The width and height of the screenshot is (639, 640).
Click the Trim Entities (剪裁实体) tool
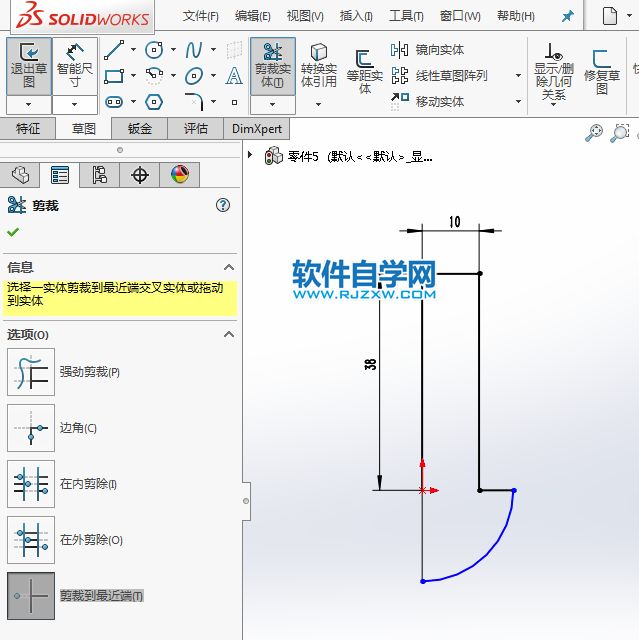pos(273,66)
